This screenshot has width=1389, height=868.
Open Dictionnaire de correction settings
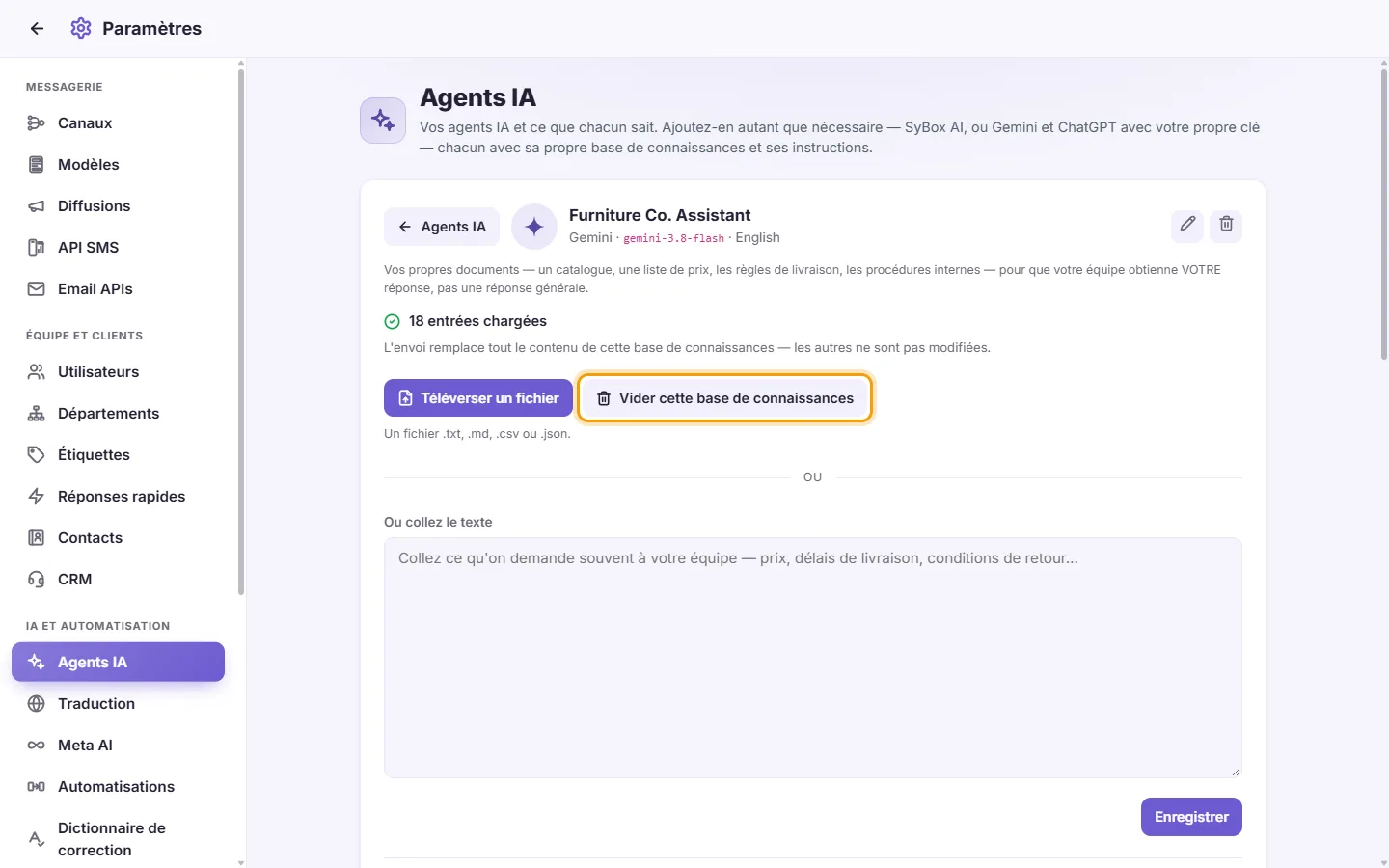tap(118, 839)
